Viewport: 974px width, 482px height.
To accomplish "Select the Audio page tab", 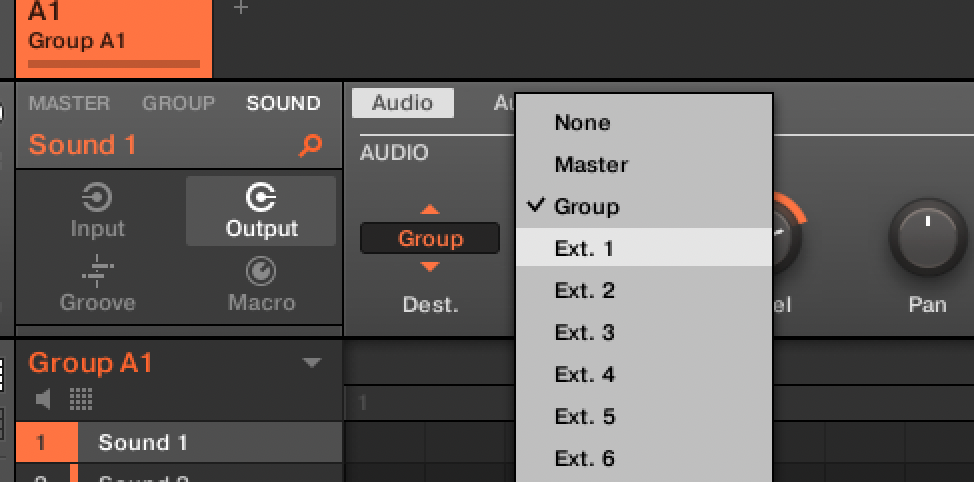I will [402, 103].
